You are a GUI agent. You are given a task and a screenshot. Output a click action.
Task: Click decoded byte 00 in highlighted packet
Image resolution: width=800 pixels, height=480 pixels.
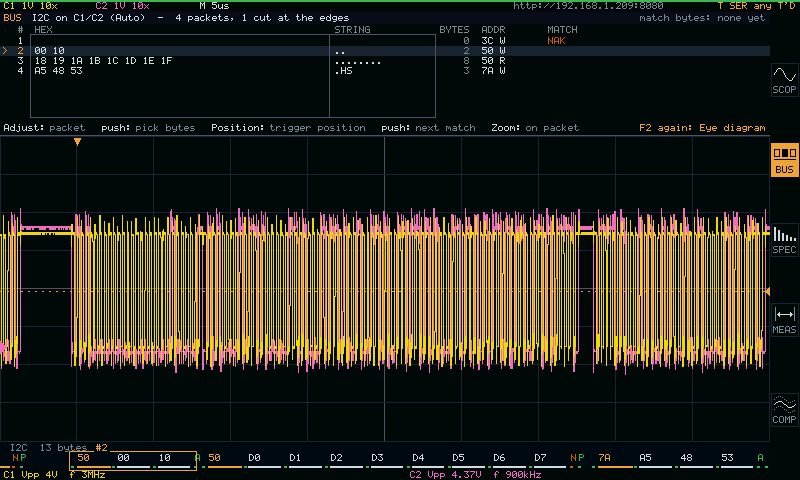click(x=123, y=458)
